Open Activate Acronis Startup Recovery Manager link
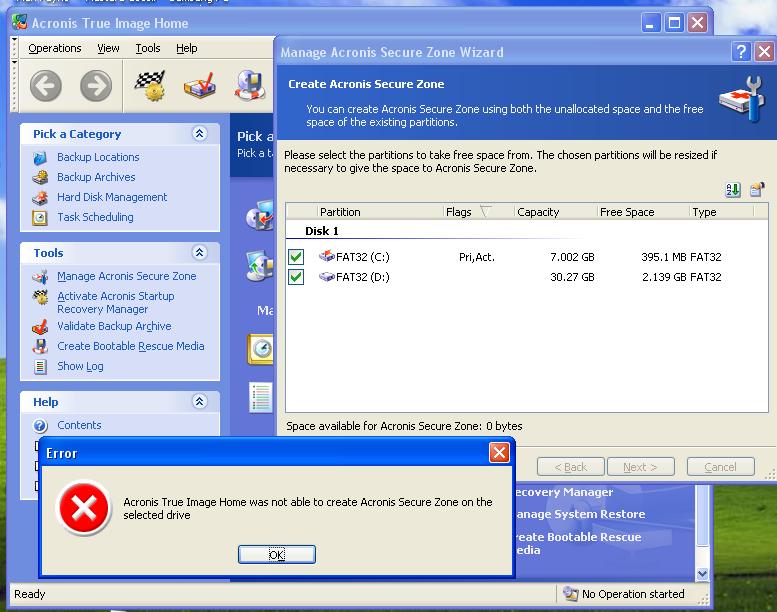Viewport: 777px width, 612px height. click(x=116, y=302)
